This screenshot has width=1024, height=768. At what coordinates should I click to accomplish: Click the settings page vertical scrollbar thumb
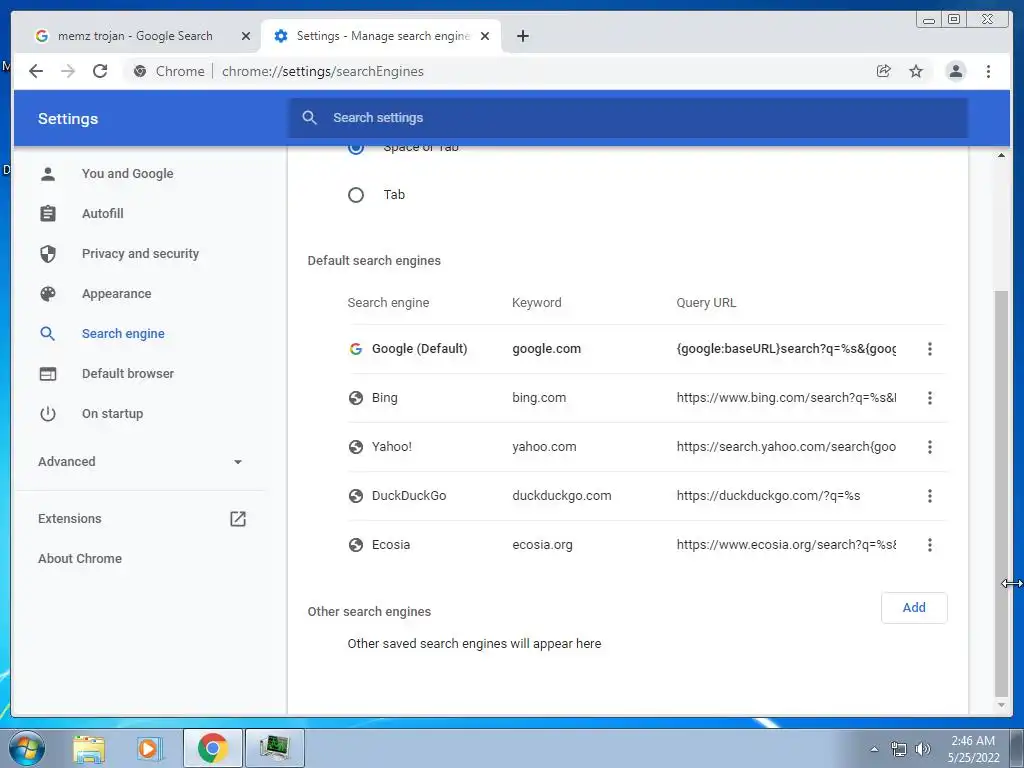[x=1001, y=493]
